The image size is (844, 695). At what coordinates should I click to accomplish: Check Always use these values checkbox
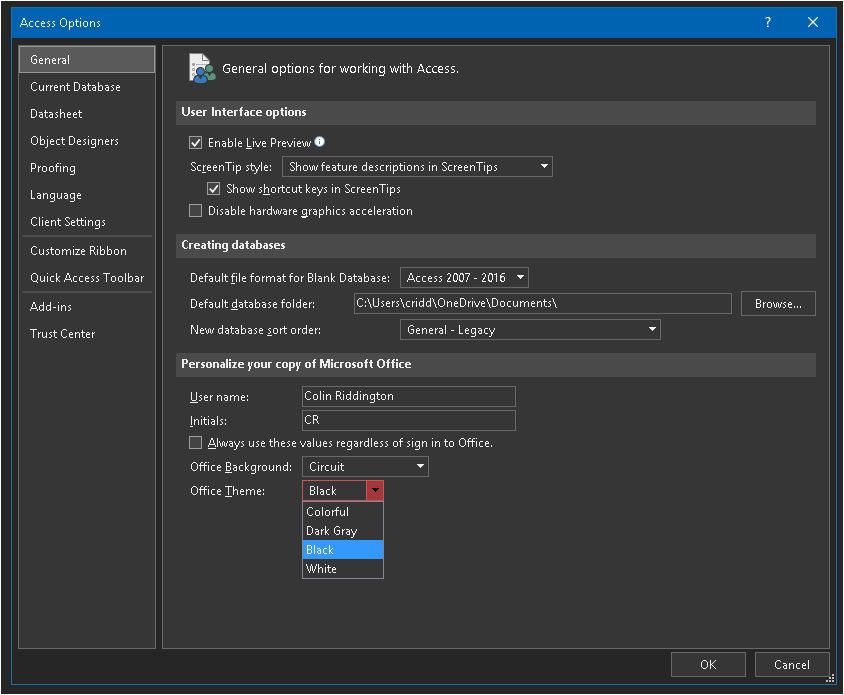pos(196,443)
